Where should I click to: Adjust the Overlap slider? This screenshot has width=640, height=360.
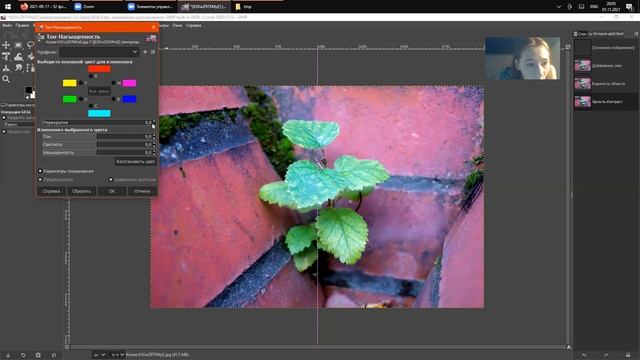96,122
